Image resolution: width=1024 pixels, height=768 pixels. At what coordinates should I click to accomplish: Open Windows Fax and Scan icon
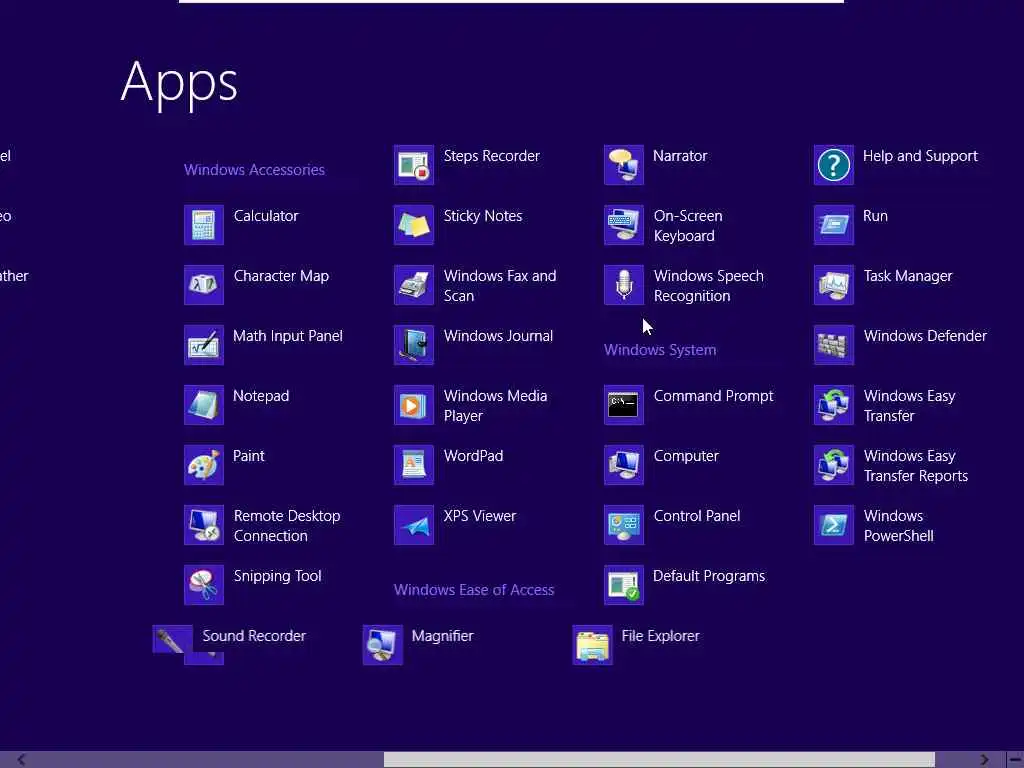click(x=414, y=285)
